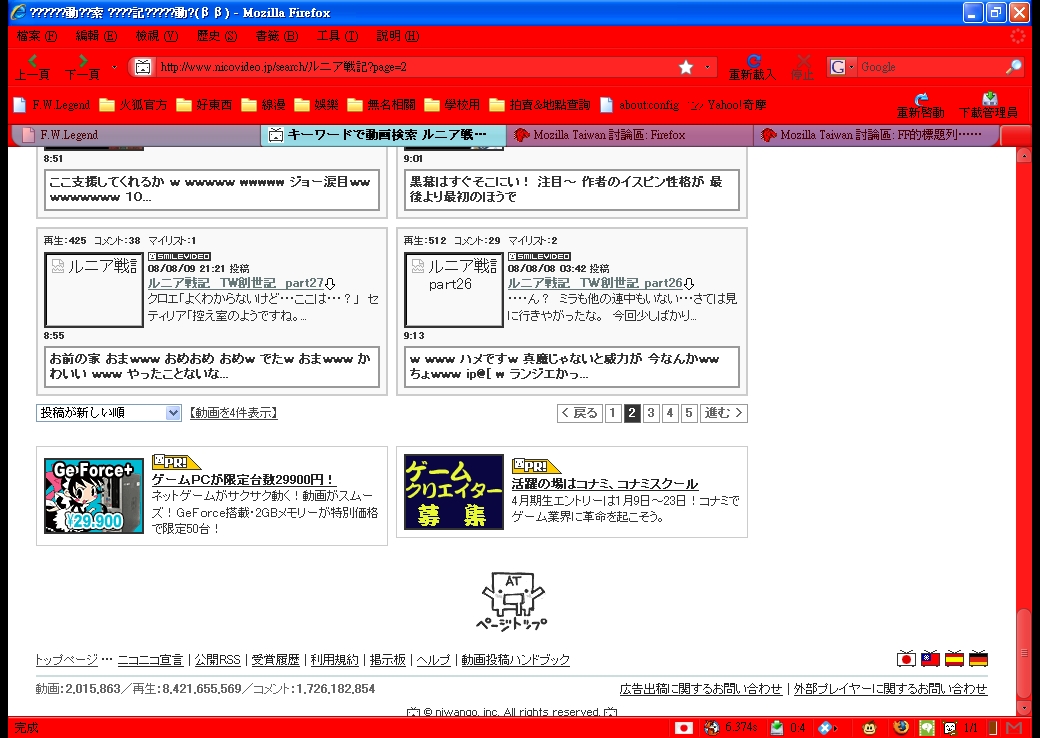The image size is (1040, 738).
Task: Open the URL bar history dropdown arrow
Action: [x=709, y=67]
